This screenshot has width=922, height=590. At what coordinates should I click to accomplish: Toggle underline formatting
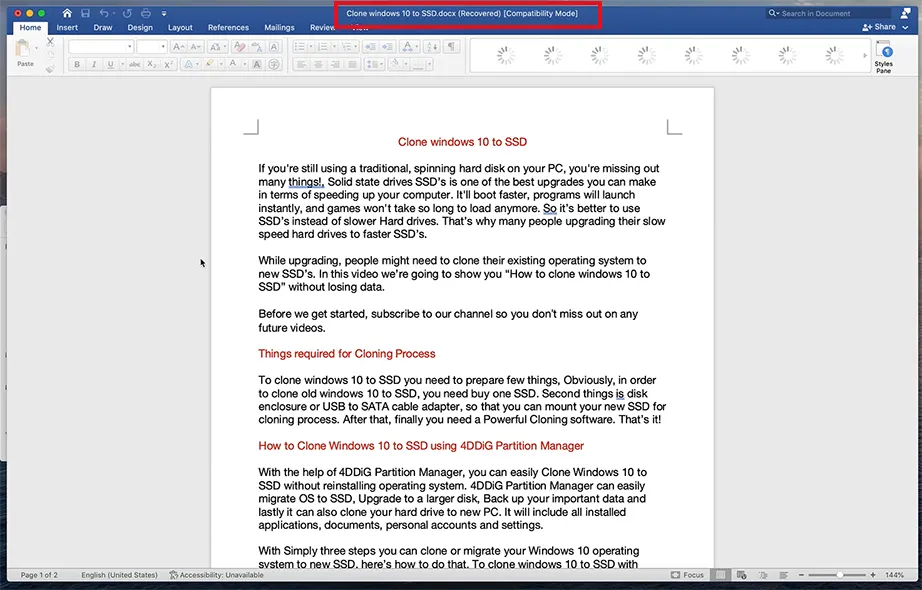point(110,64)
